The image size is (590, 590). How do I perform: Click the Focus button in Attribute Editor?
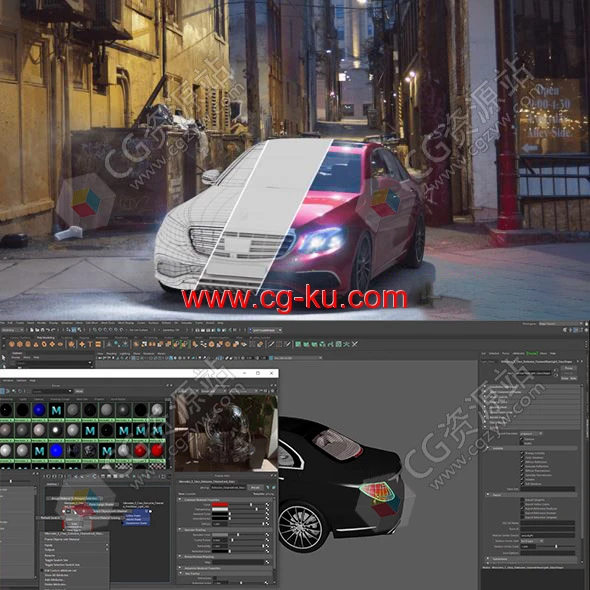click(x=569, y=368)
